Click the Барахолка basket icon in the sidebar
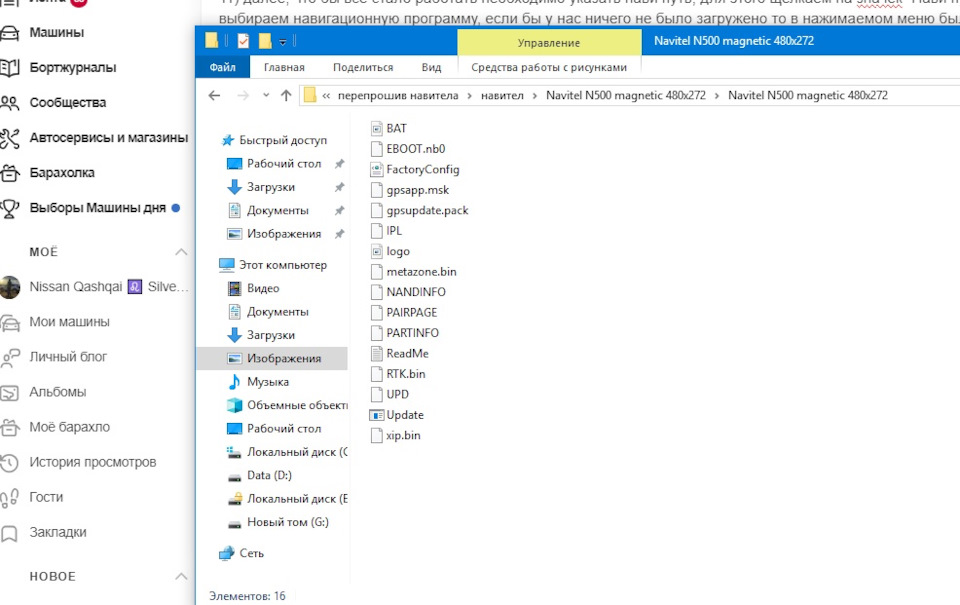 (10, 173)
